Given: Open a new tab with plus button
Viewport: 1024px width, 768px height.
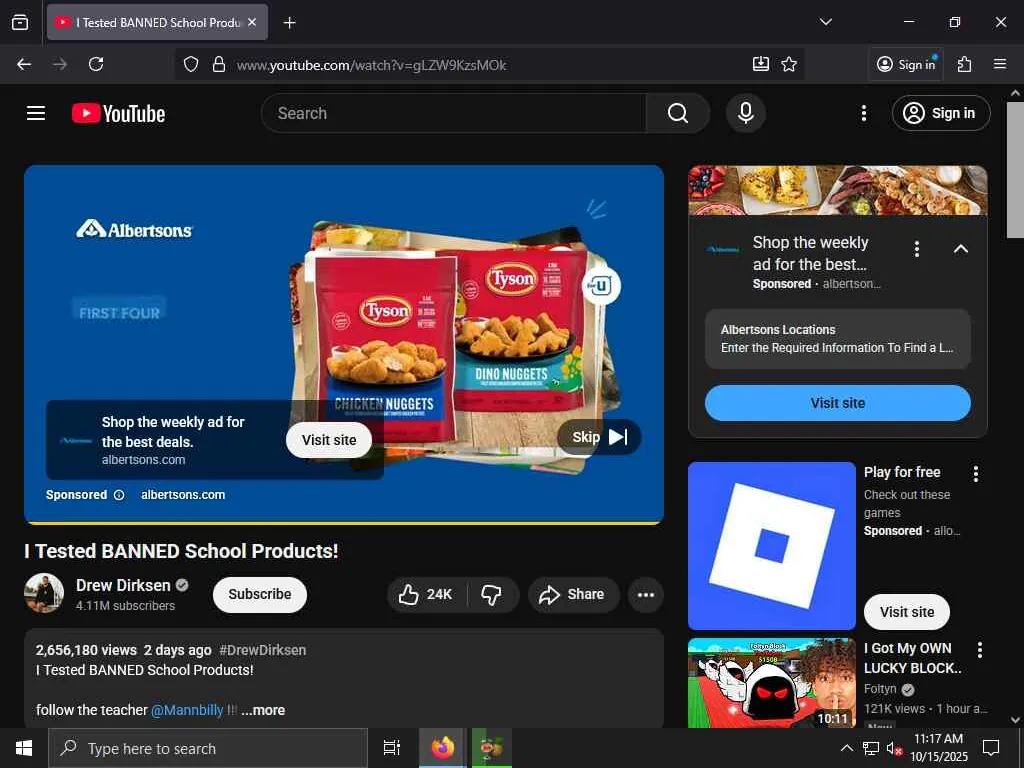Looking at the screenshot, I should coord(289,23).
